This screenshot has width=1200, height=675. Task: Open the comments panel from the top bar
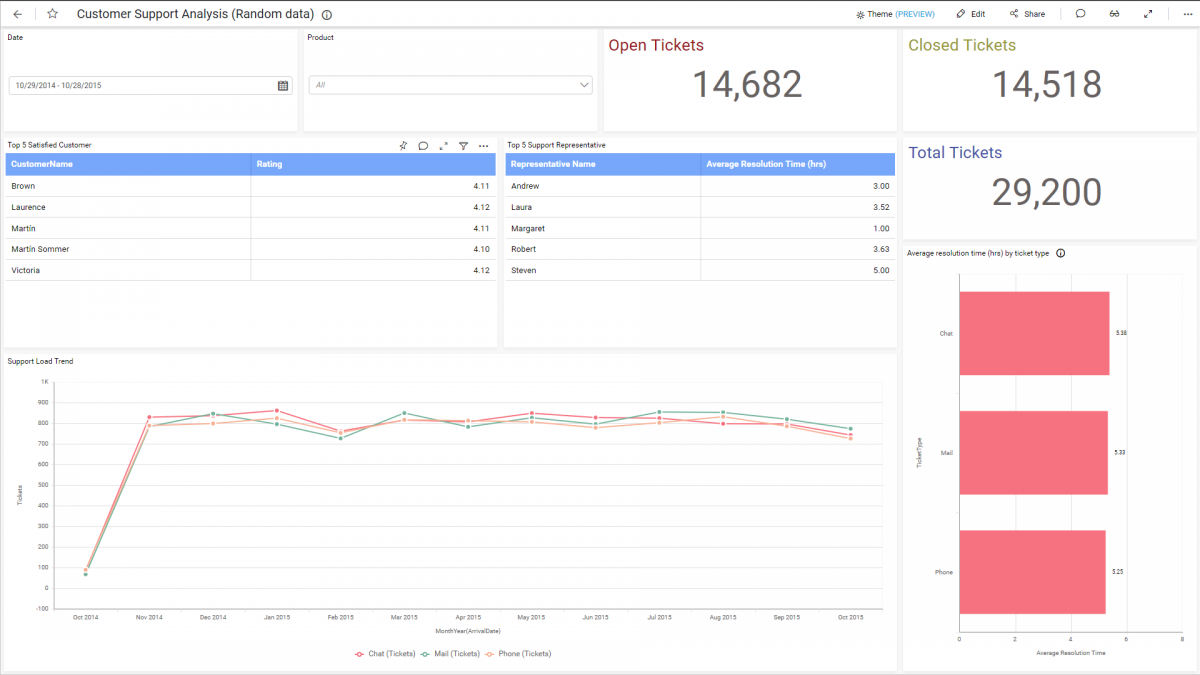[1080, 13]
